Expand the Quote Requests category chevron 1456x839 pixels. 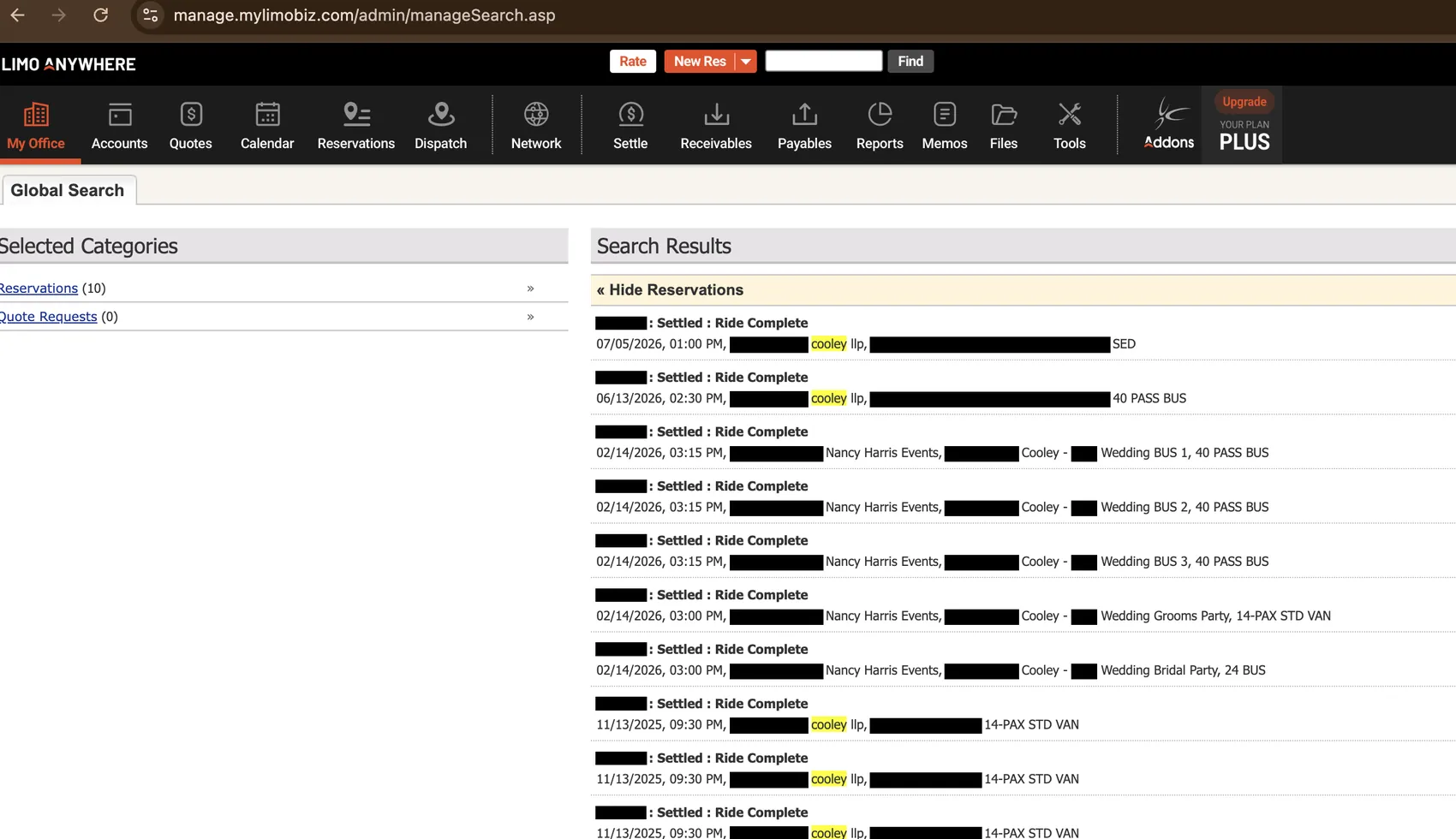pyautogui.click(x=530, y=317)
